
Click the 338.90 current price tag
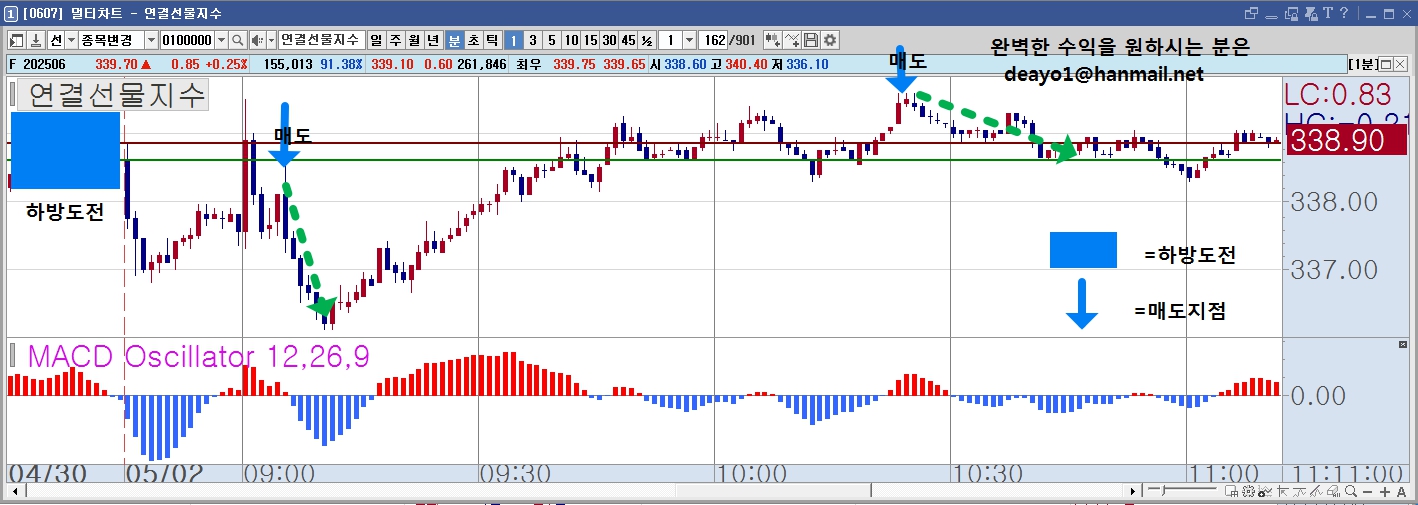(1346, 141)
